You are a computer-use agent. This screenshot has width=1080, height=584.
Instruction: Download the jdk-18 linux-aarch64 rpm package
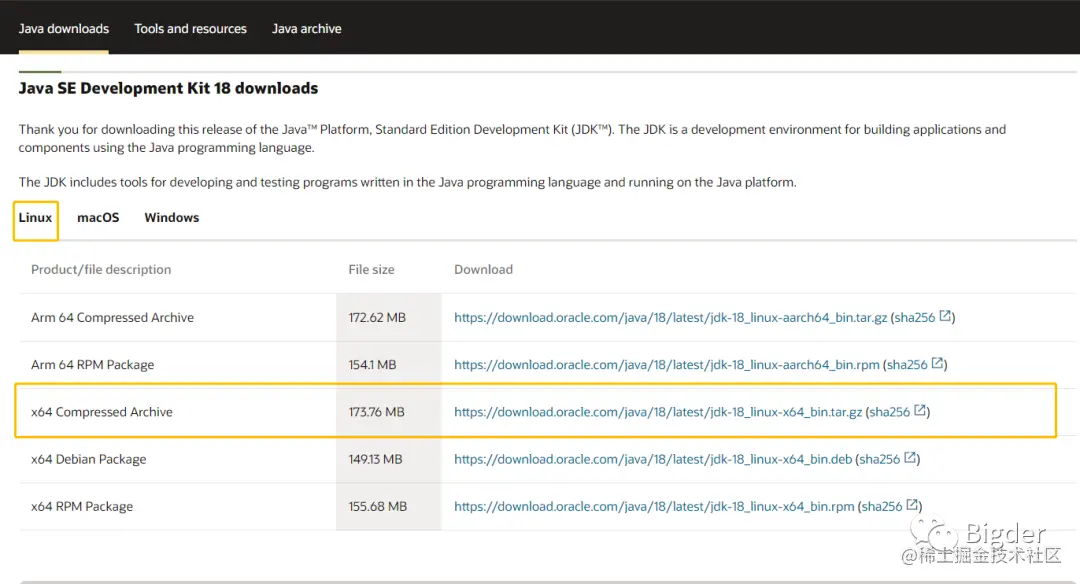pyautogui.click(x=667, y=365)
